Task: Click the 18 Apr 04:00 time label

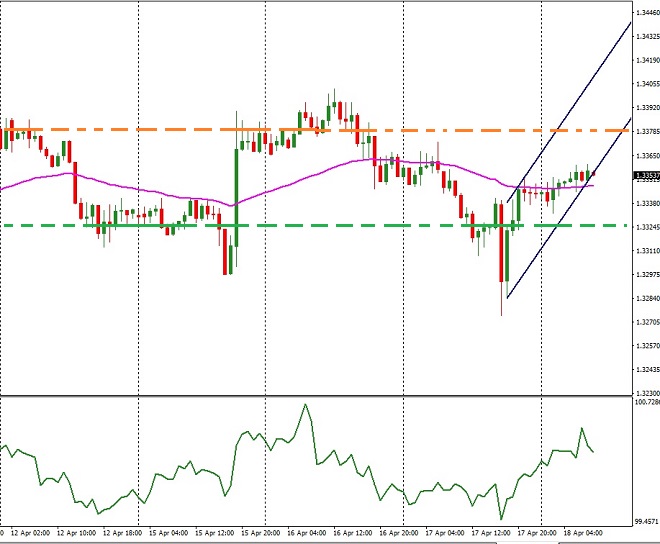Action: [x=583, y=533]
